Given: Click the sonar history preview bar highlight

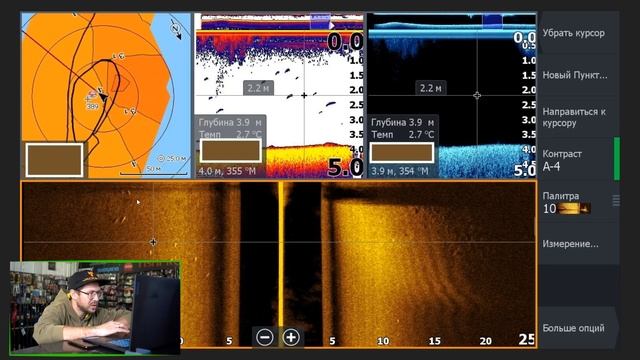Looking at the screenshot, I should point(320,21).
